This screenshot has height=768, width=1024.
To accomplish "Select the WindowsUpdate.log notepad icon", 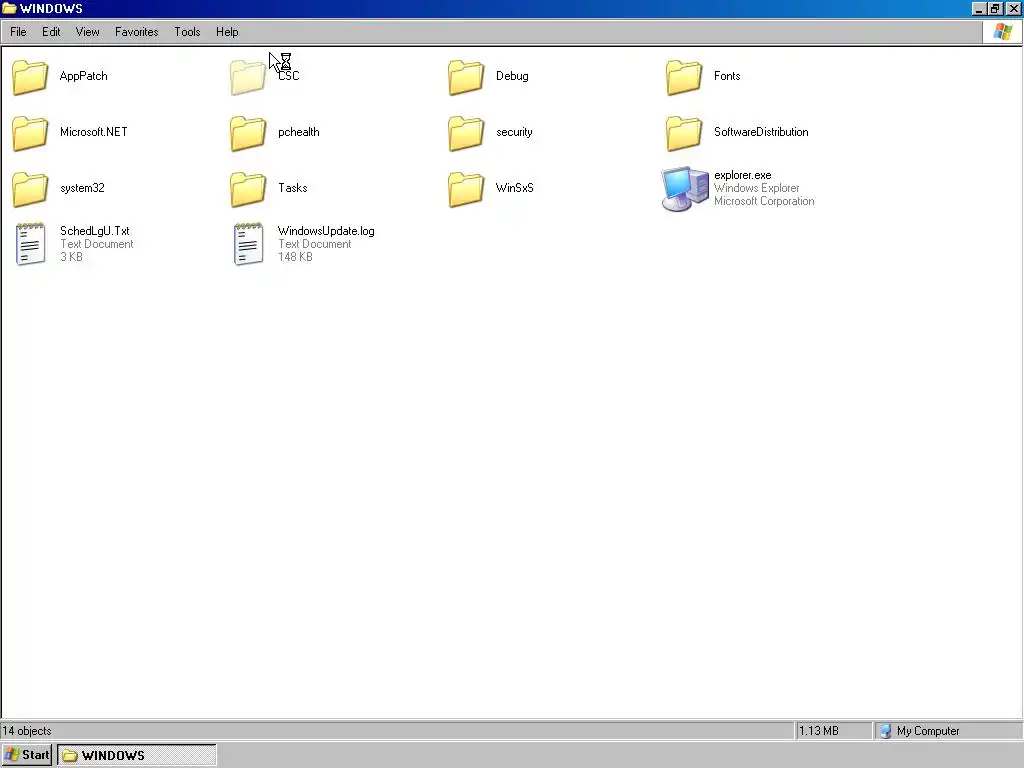I will (249, 244).
